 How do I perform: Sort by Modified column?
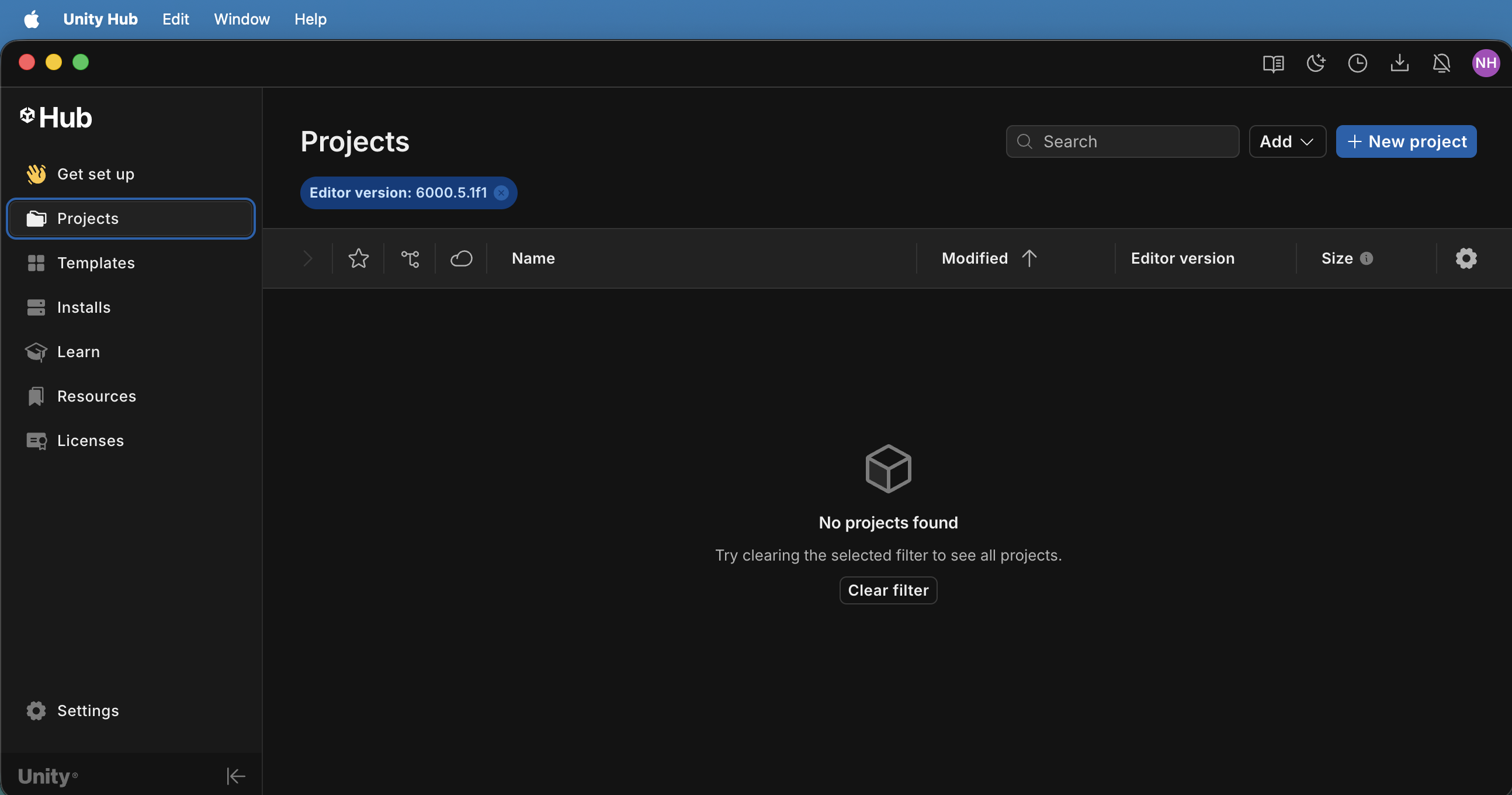pyautogui.click(x=975, y=258)
